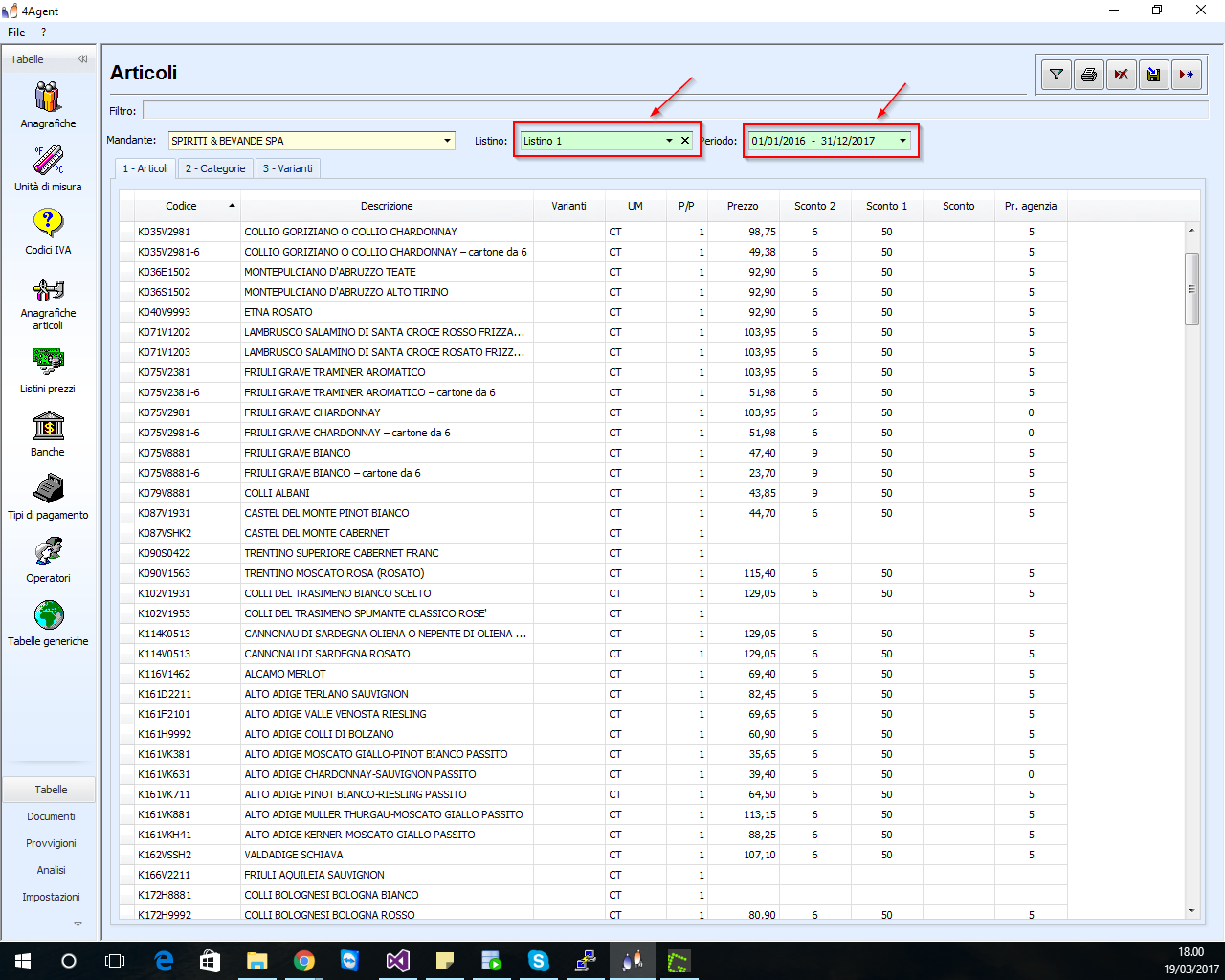This screenshot has width=1225, height=980.
Task: Click the table vertical scrollbar thumb
Action: point(1192,289)
